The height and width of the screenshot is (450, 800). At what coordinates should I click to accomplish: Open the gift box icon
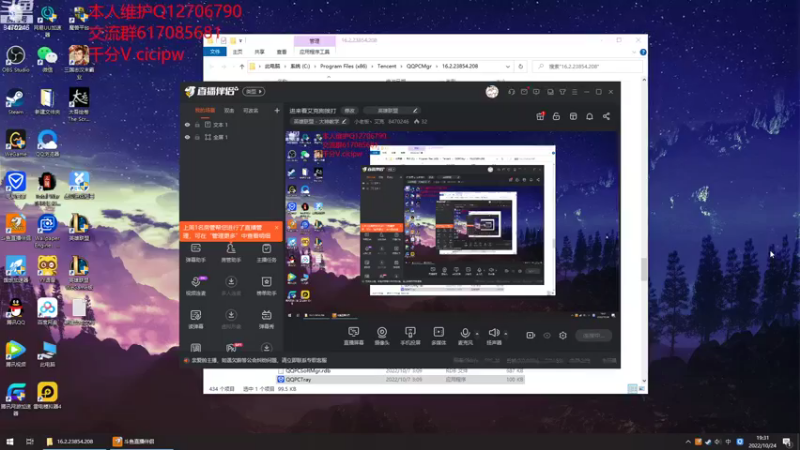click(540, 116)
